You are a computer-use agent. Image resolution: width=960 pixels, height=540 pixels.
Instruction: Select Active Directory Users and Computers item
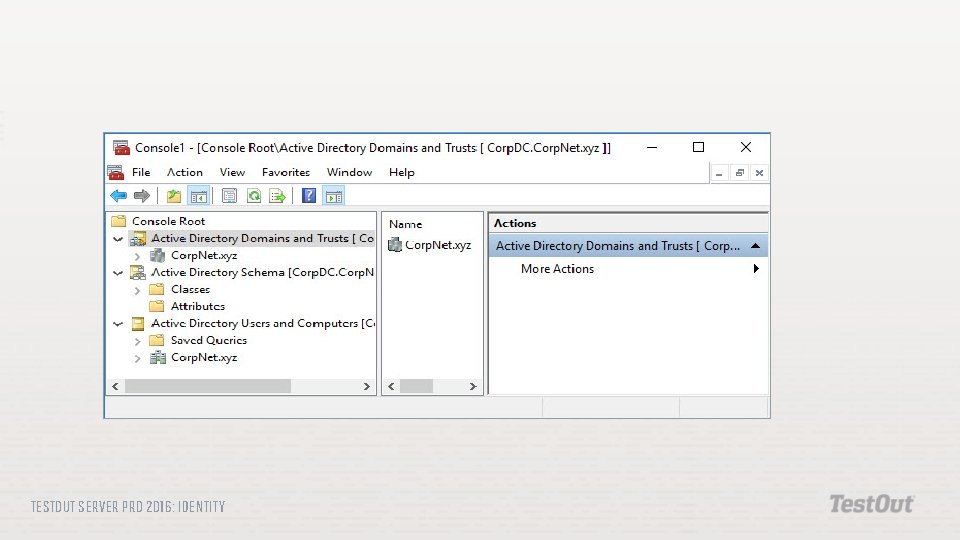(x=263, y=323)
